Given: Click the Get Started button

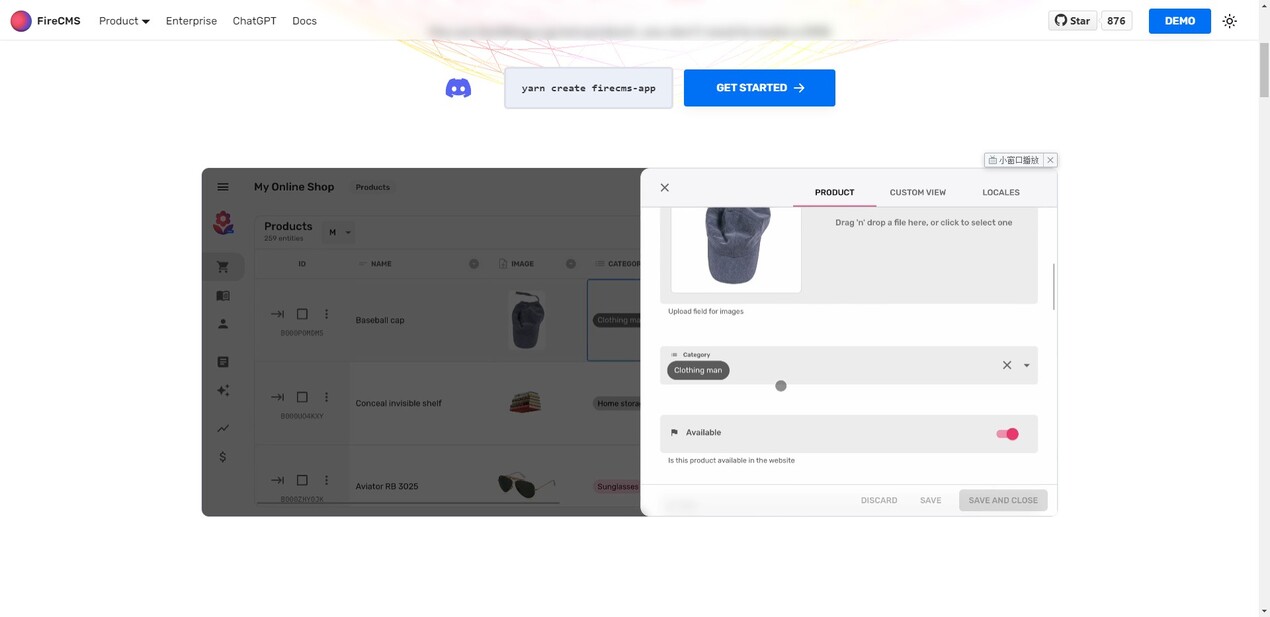Looking at the screenshot, I should (759, 88).
